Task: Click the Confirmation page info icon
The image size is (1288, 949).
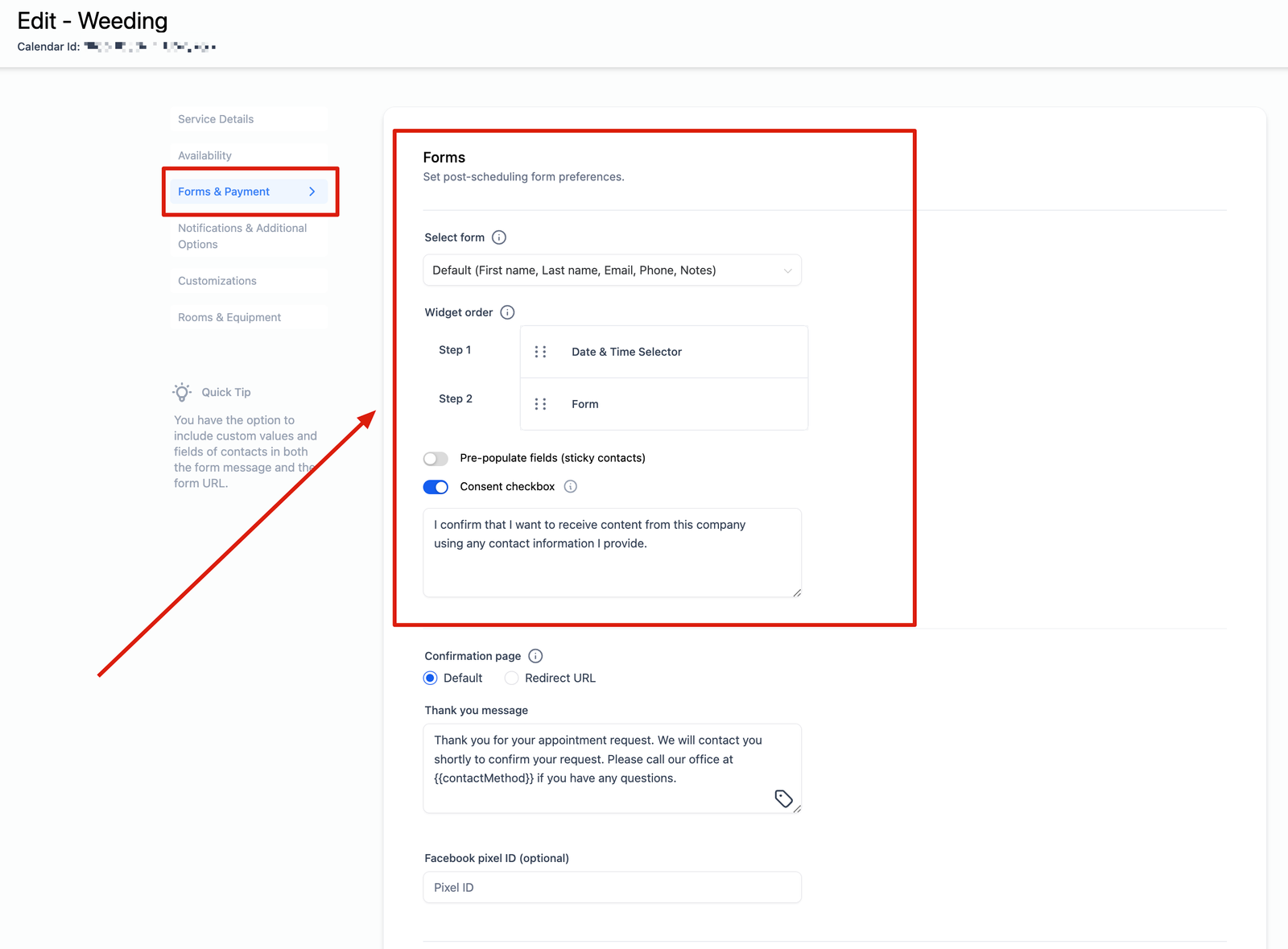Action: pos(535,656)
